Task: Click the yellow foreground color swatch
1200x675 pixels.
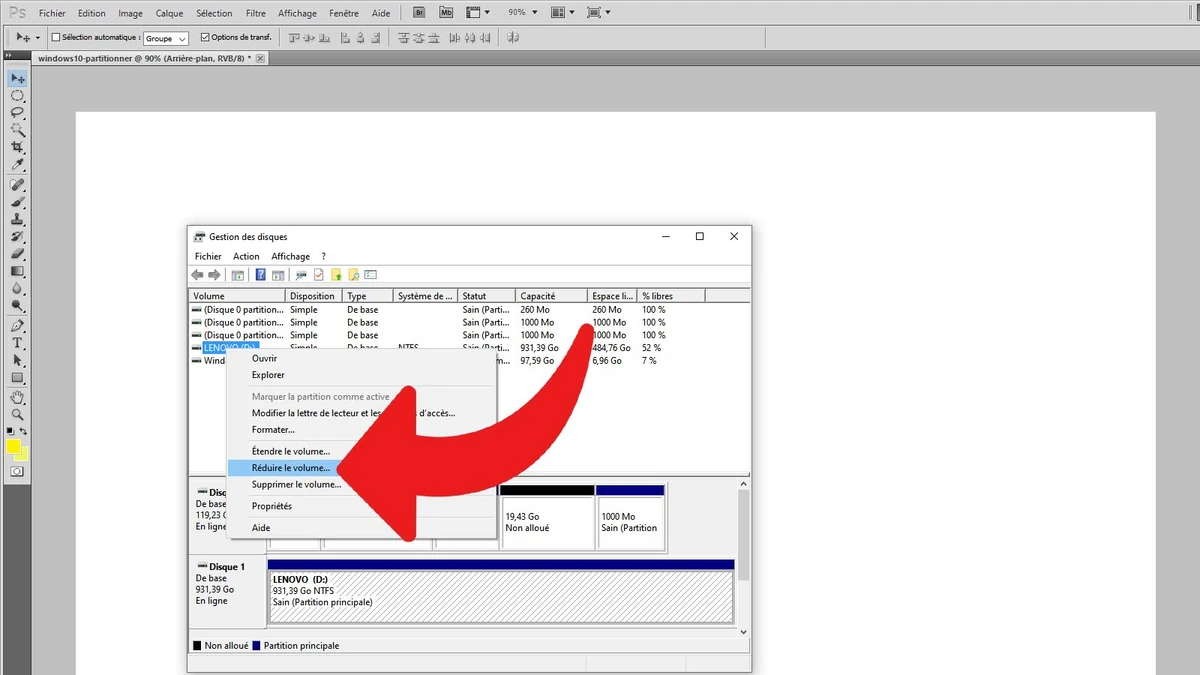Action: pyautogui.click(x=14, y=446)
